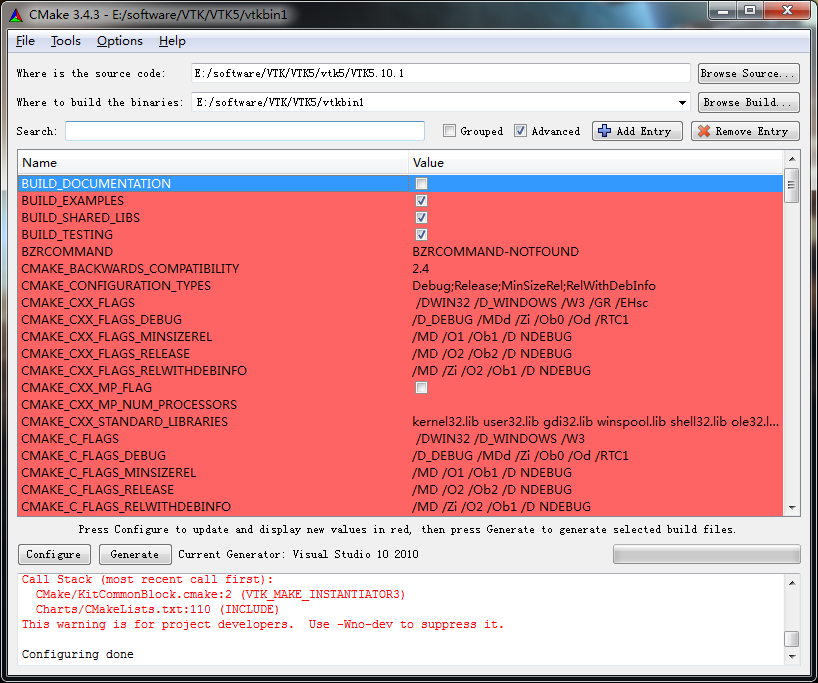The width and height of the screenshot is (818, 683).
Task: Click the blue plus Add Entry icon
Action: point(604,131)
